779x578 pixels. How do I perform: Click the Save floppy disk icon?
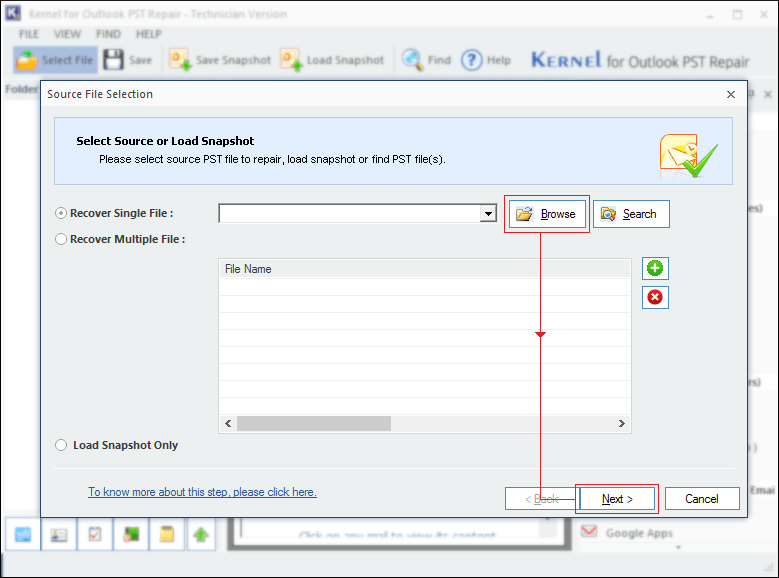pos(113,60)
